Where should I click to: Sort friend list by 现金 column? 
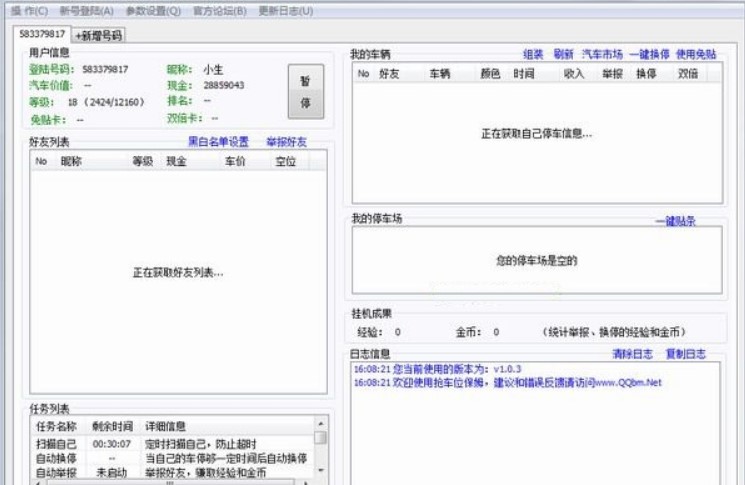[x=176, y=162]
